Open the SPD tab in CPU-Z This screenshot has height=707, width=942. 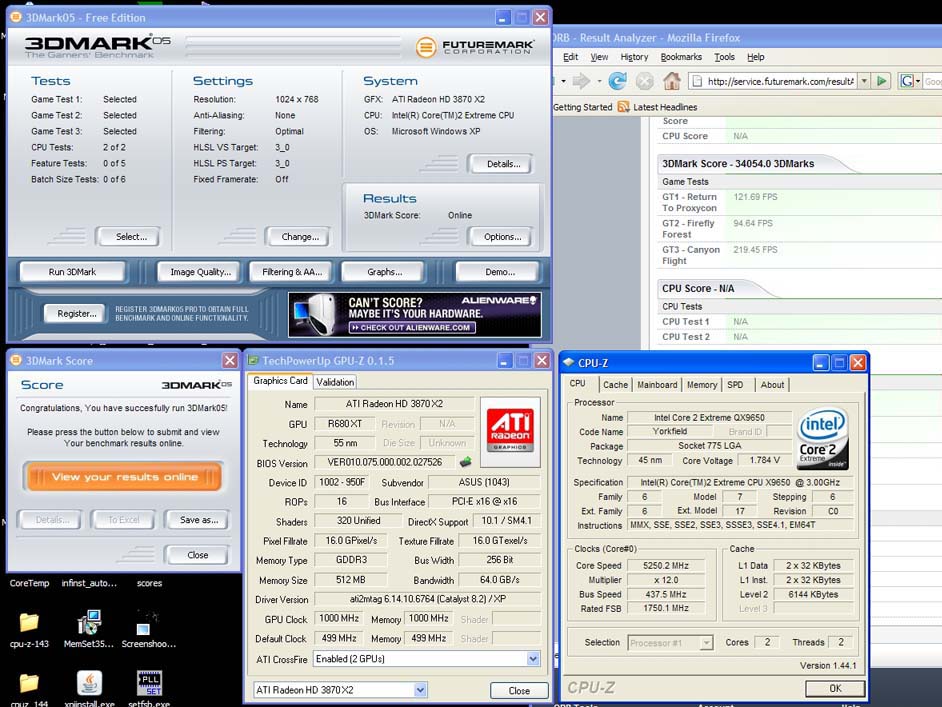tap(735, 384)
